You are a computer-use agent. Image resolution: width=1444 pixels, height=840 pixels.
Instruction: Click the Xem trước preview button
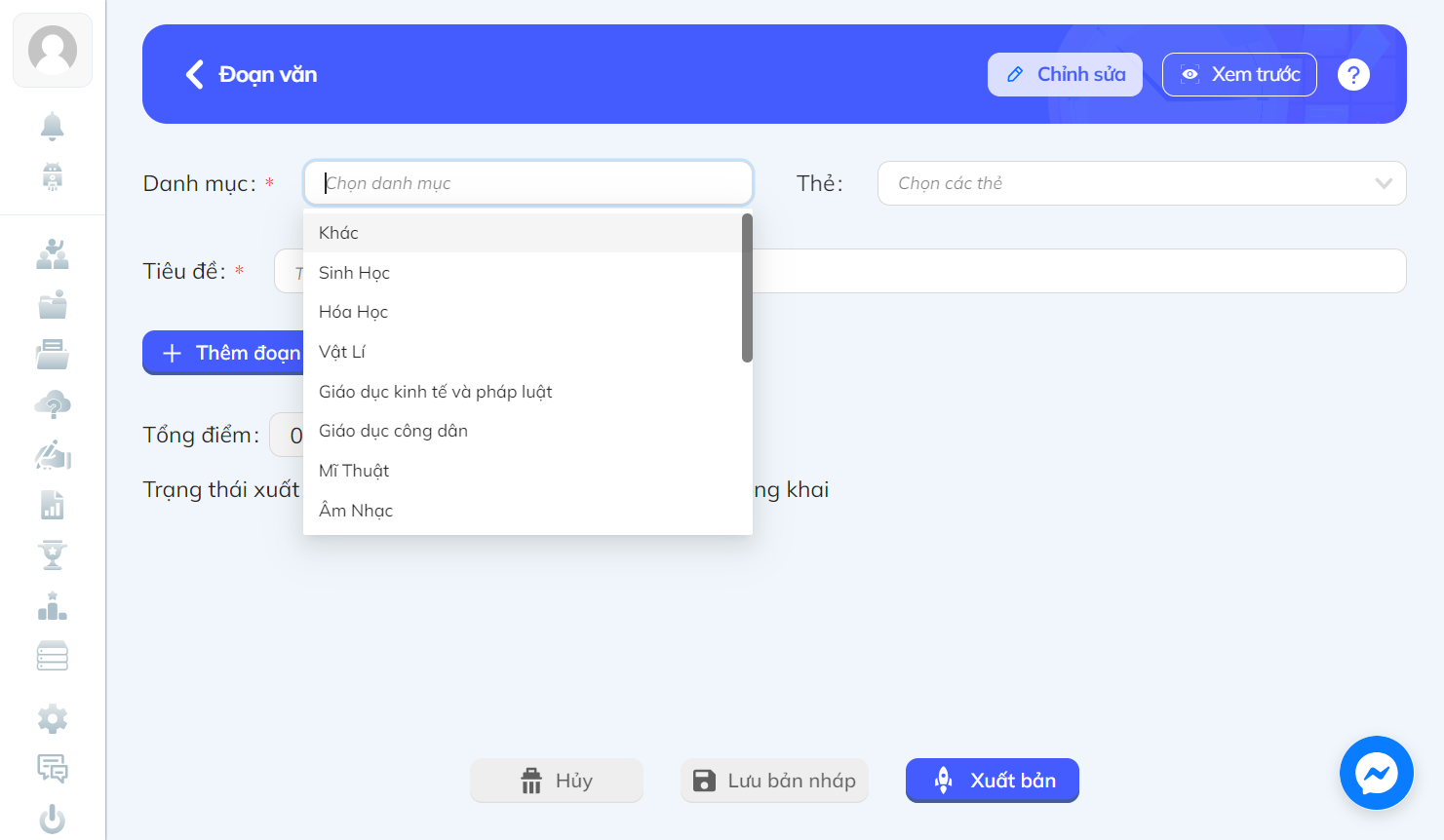click(x=1239, y=74)
